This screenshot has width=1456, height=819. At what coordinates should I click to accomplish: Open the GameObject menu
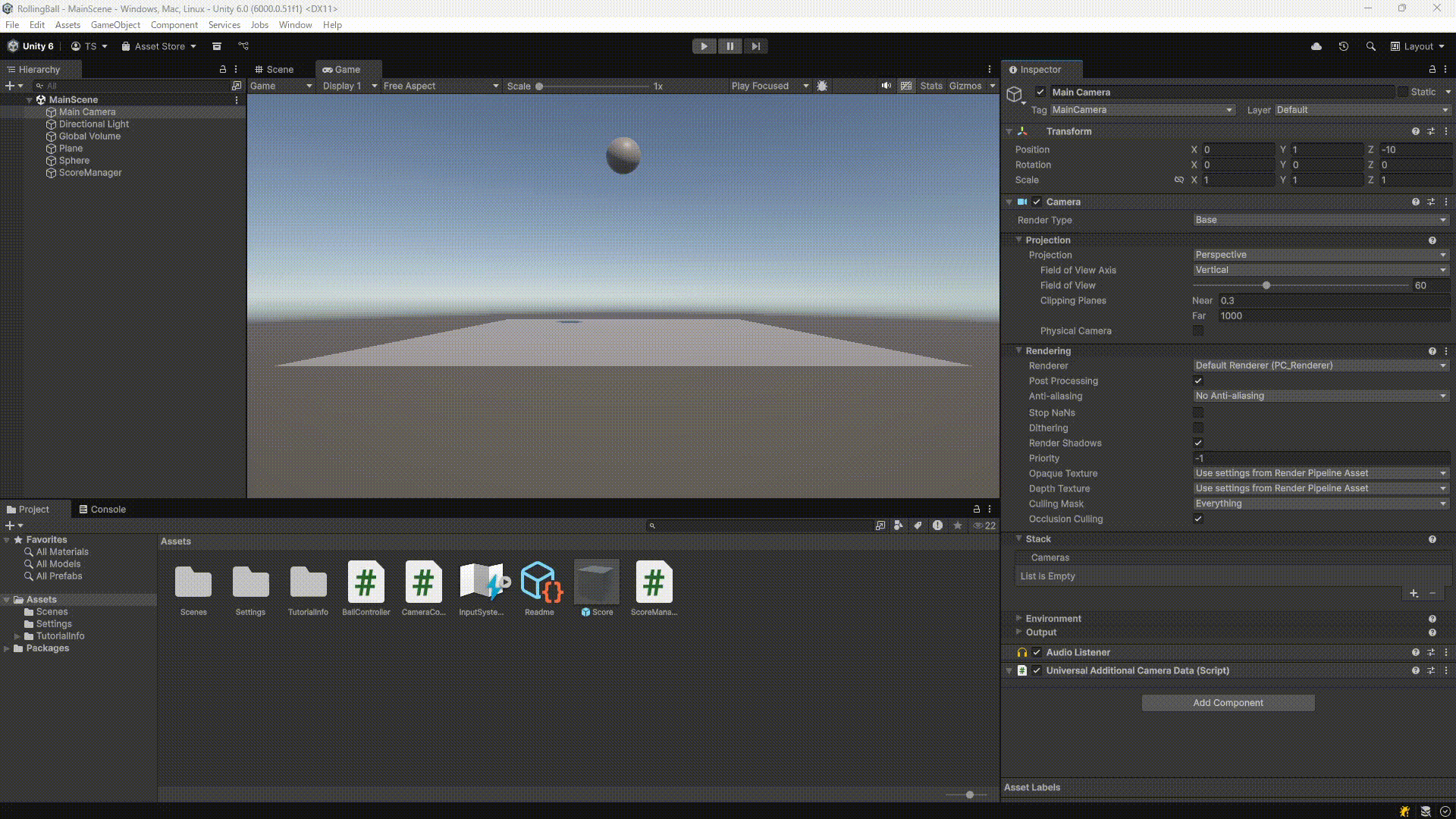115,25
